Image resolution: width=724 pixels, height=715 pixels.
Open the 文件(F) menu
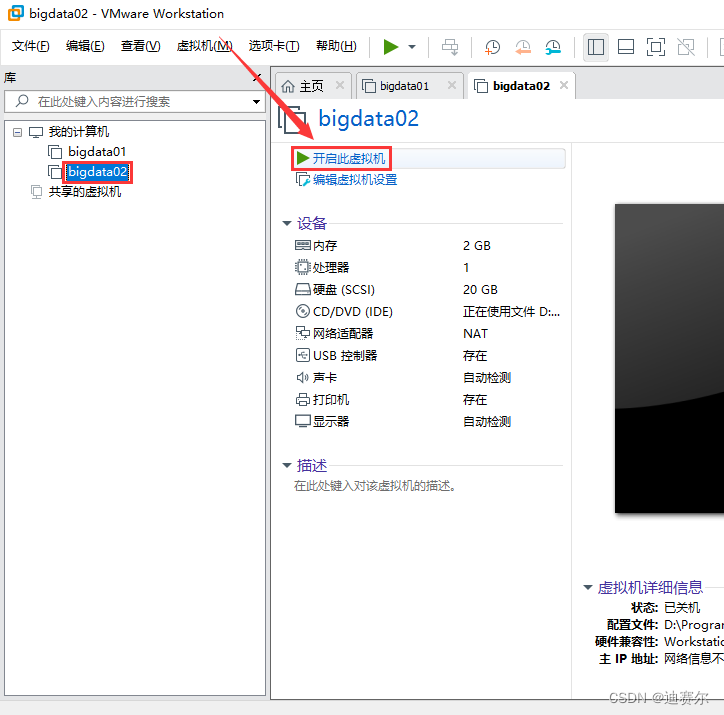(30, 46)
